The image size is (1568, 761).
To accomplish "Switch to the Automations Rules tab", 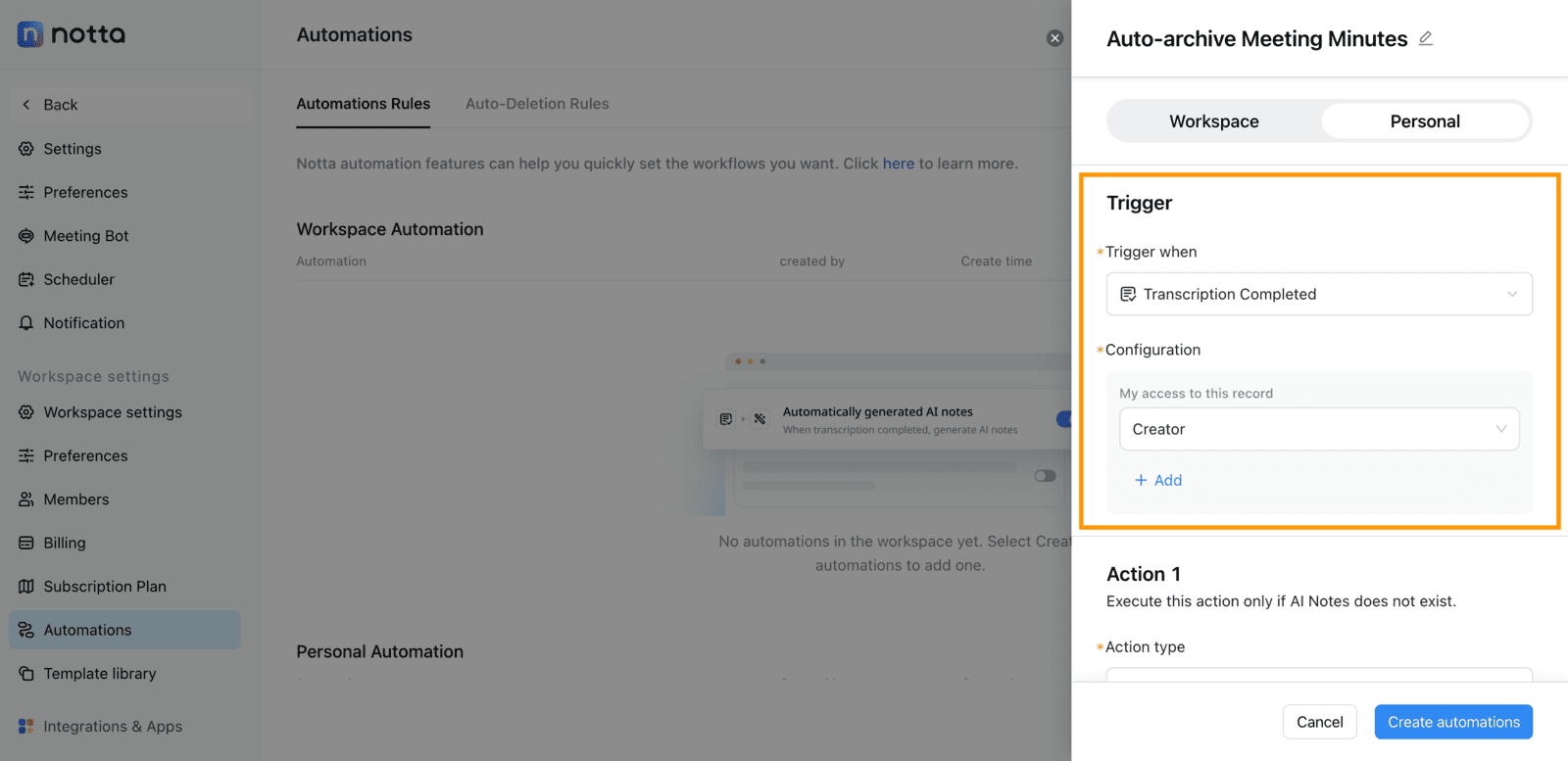I will point(364,104).
